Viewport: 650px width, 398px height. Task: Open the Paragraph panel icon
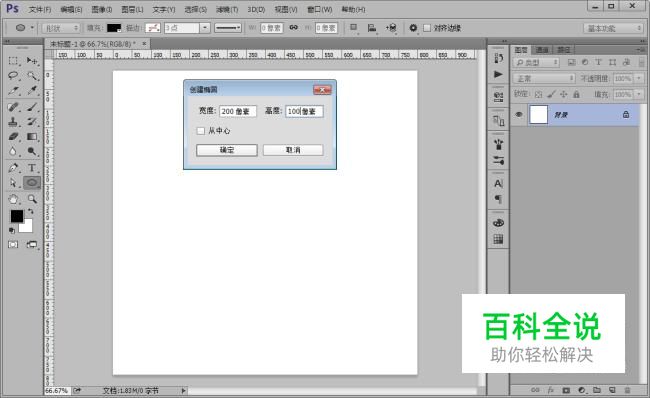tap(498, 199)
